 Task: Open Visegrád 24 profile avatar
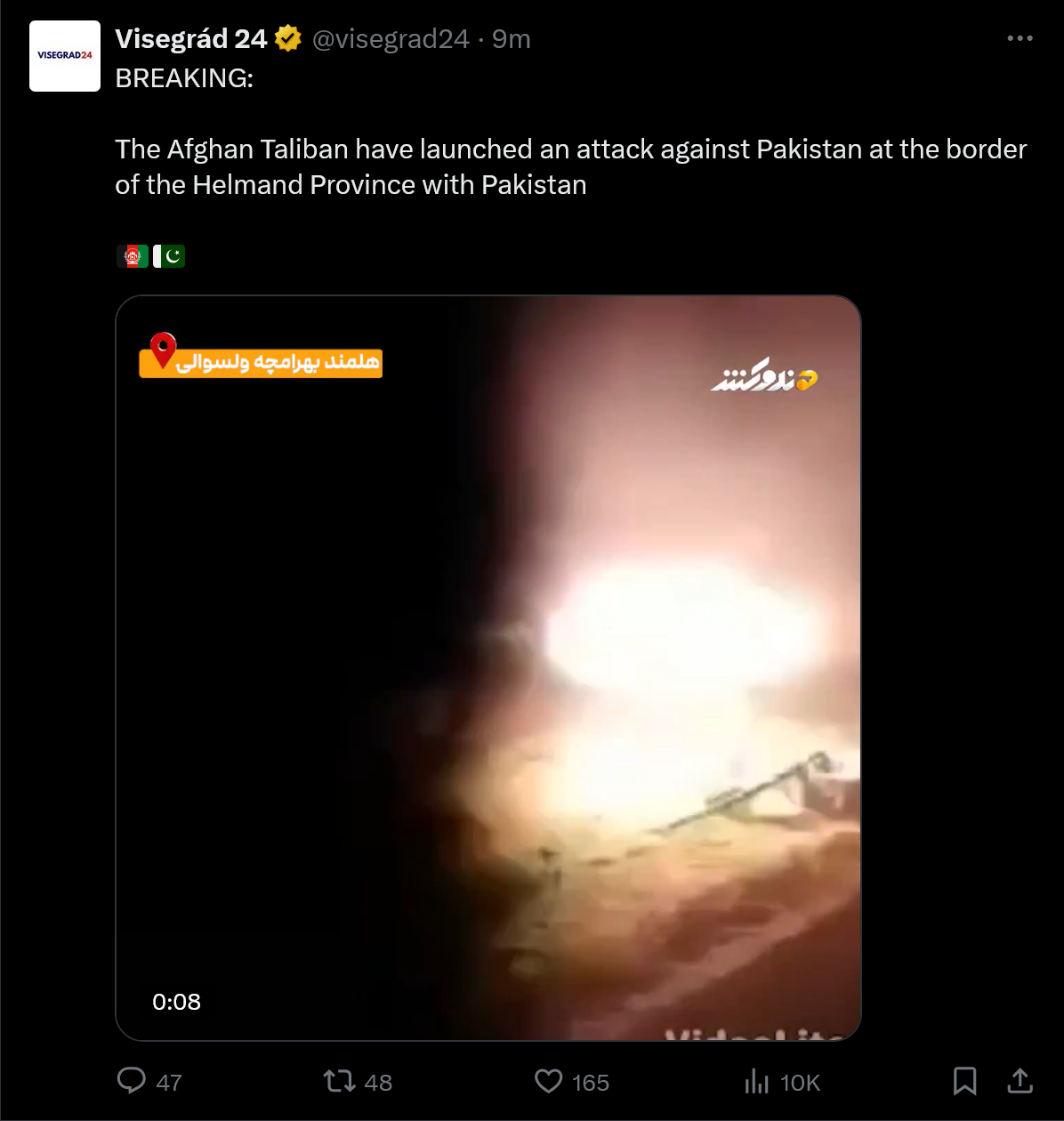pos(65,56)
